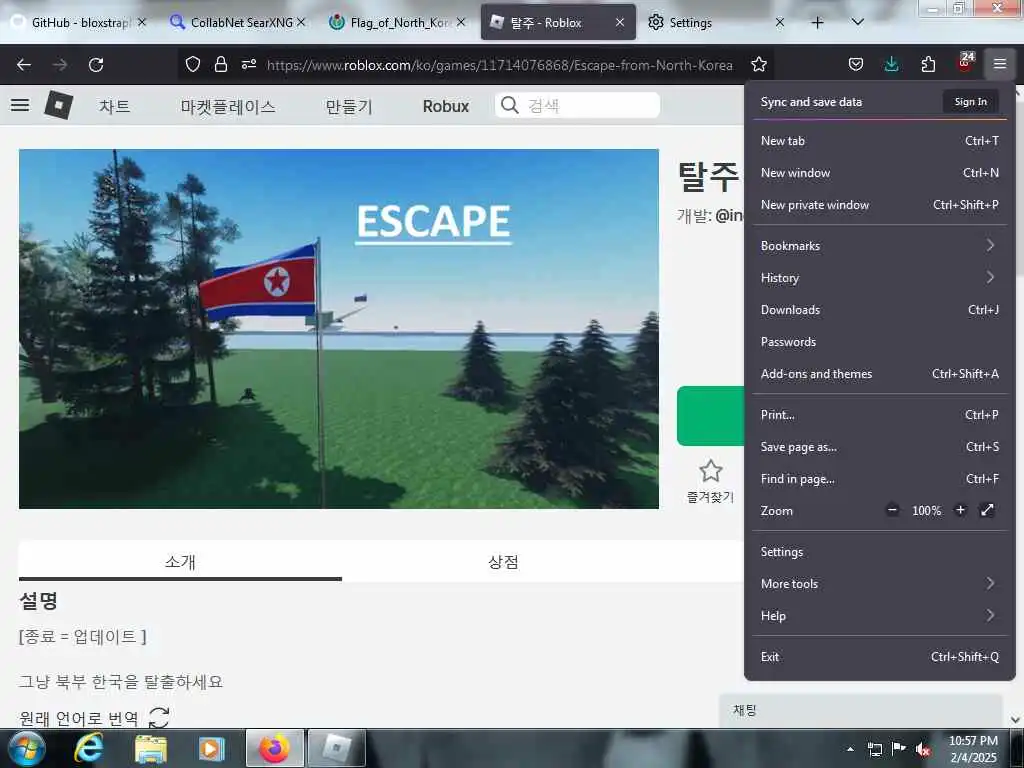Choose New window in the menu
Screen dimensions: 1024x768
pyautogui.click(x=879, y=172)
